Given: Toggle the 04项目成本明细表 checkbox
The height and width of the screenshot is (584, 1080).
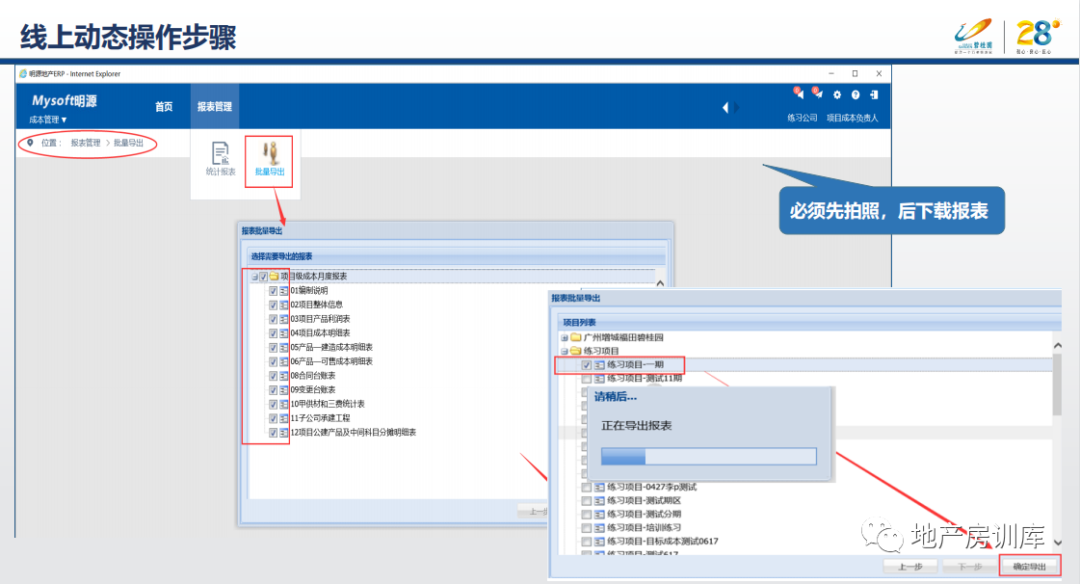Looking at the screenshot, I should (x=273, y=333).
